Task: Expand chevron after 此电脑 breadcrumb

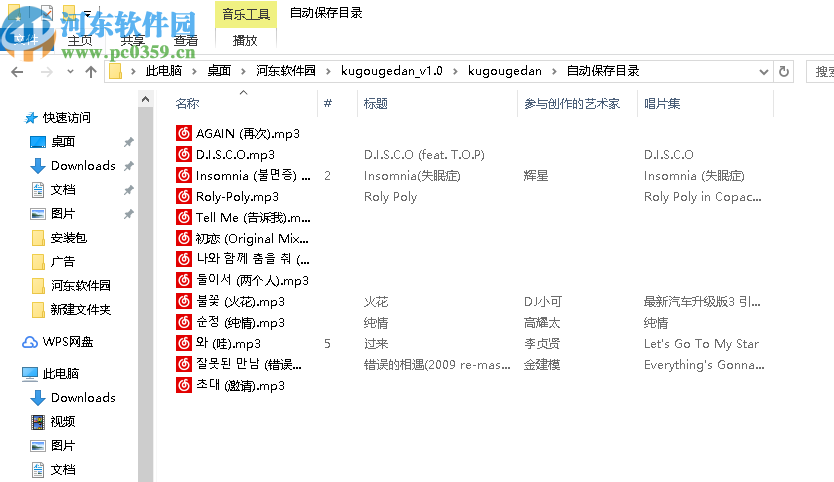Action: (x=194, y=71)
